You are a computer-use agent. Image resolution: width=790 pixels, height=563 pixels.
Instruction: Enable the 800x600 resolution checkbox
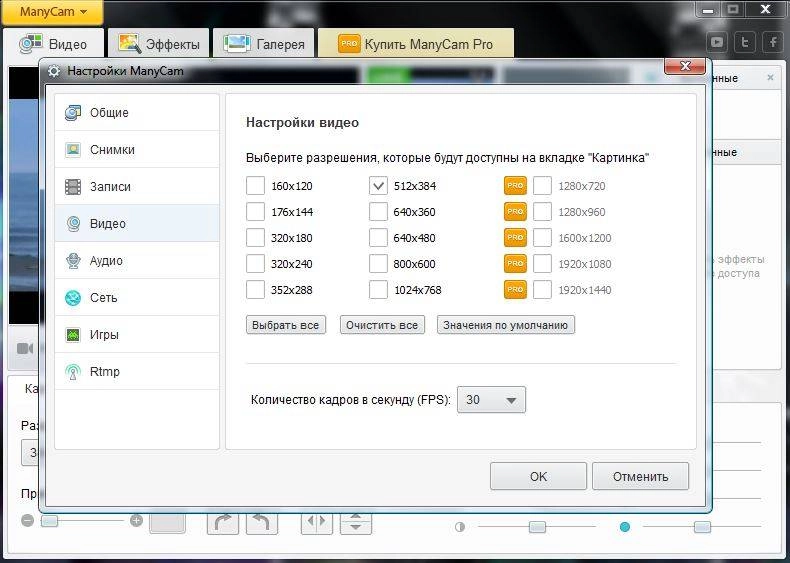coord(378,264)
